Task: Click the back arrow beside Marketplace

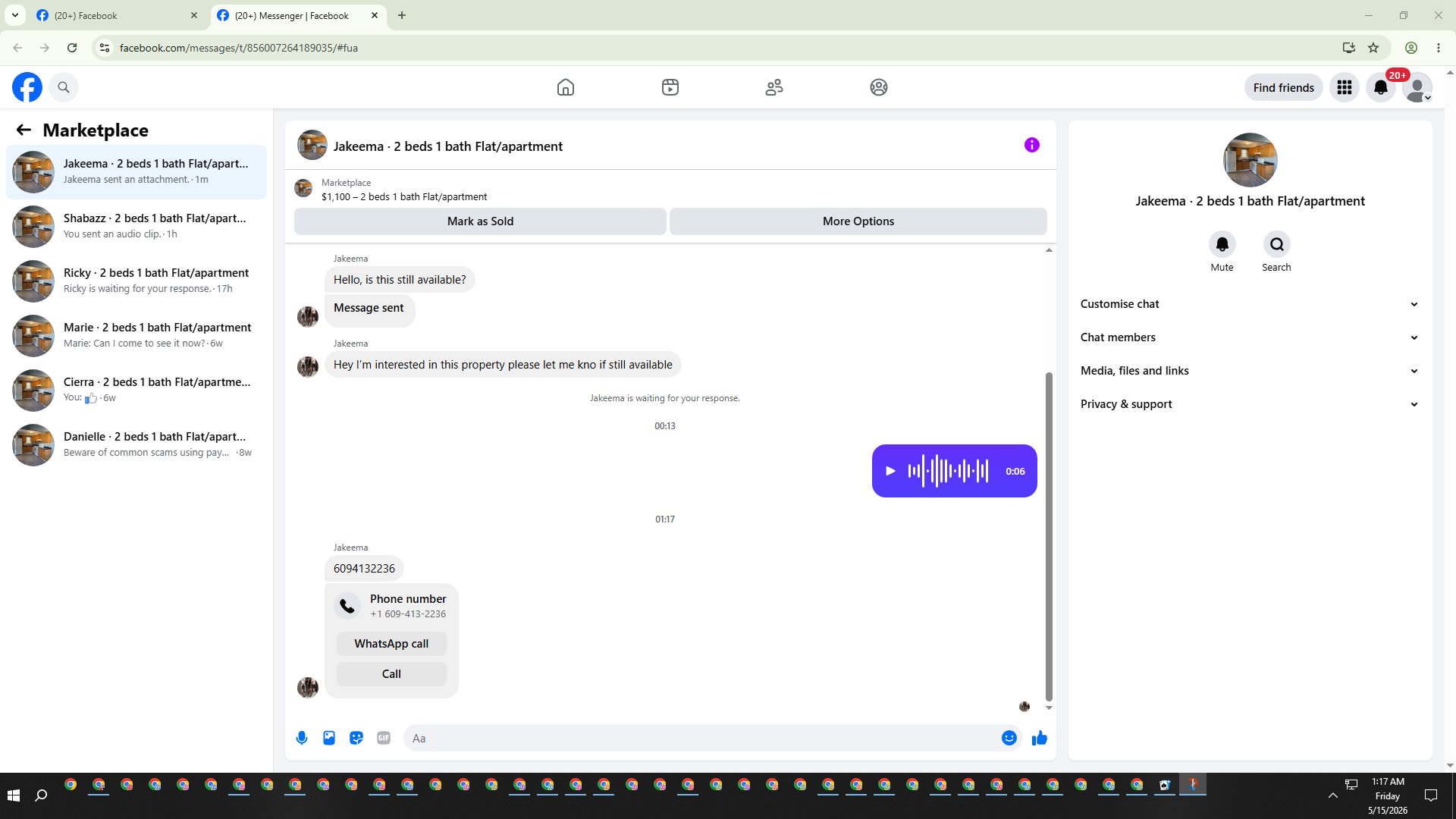Action: tap(24, 130)
